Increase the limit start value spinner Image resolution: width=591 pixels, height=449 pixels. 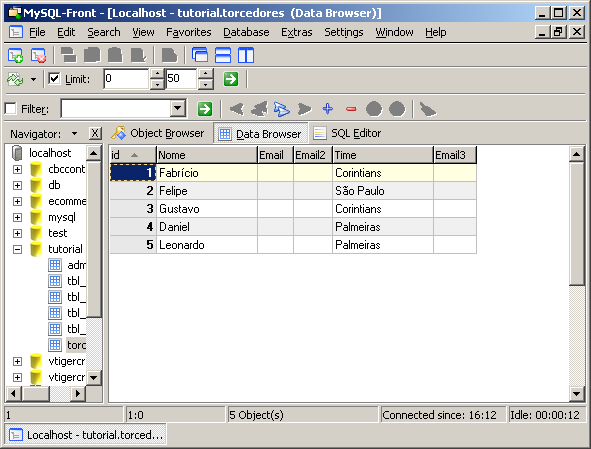pyautogui.click(x=157, y=74)
